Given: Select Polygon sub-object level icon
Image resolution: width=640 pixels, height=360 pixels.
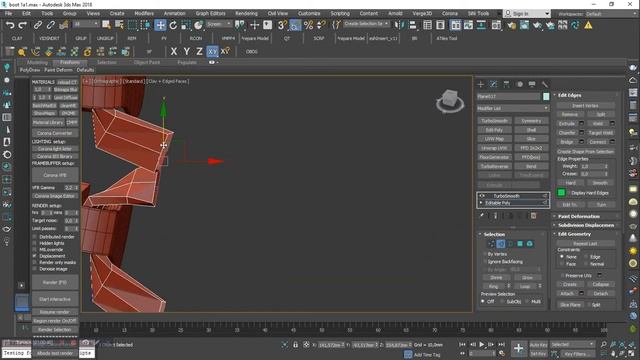Looking at the screenshot, I should pyautogui.click(x=520, y=244).
